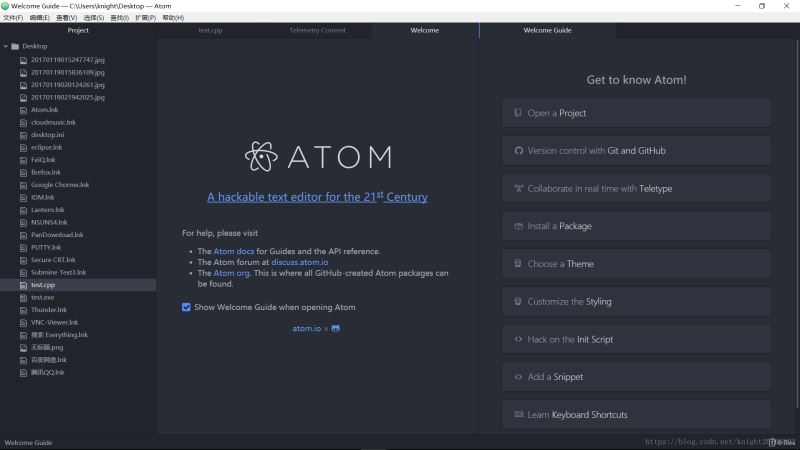800x450 pixels.
Task: Select test.cpp in the project tree
Action: (x=78, y=285)
